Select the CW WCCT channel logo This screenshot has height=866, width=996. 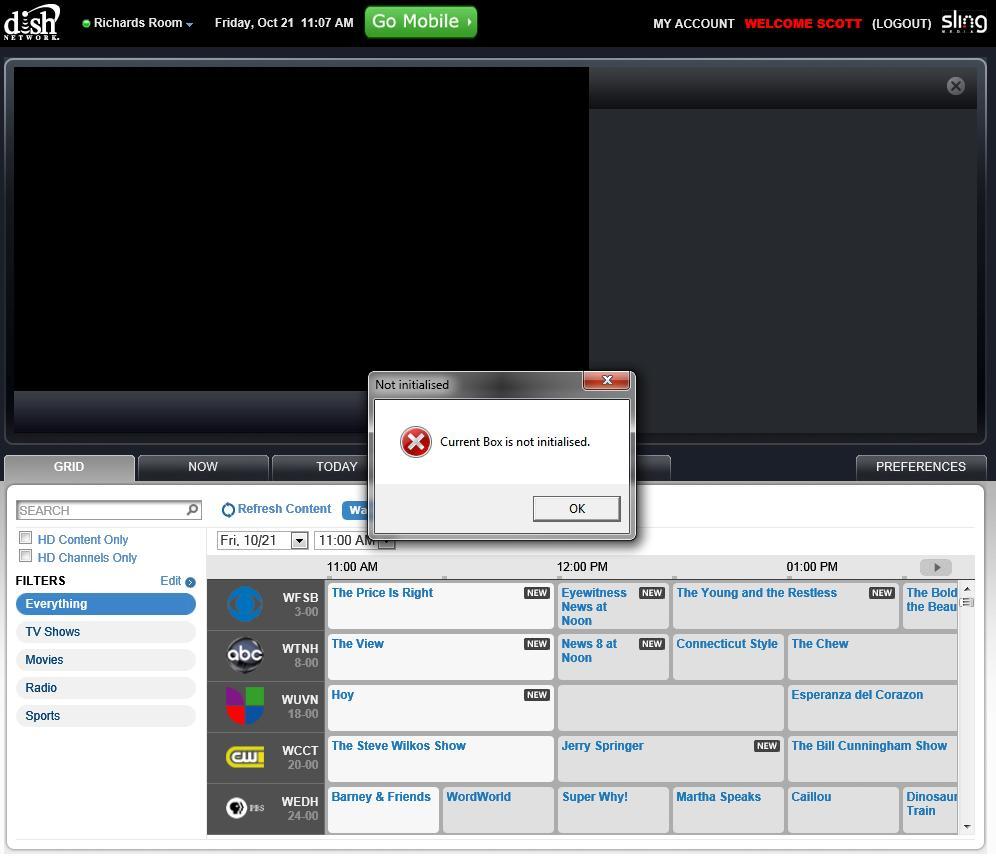245,757
